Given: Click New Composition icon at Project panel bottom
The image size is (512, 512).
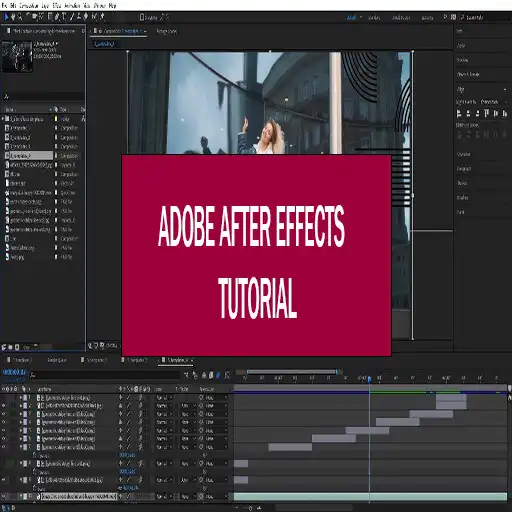Looking at the screenshot, I should 17,347.
